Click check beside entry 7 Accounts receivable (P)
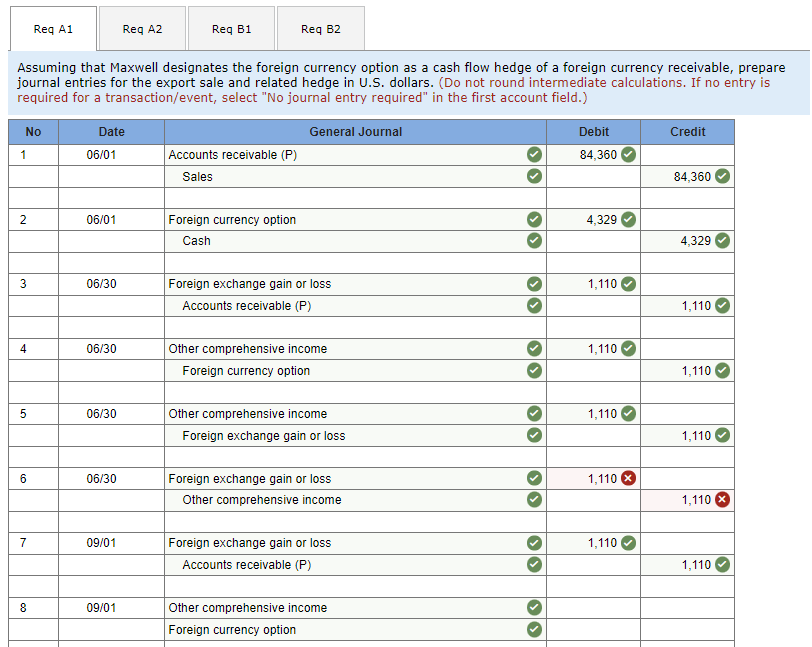Viewport: 812px width, 647px height. coord(534,564)
